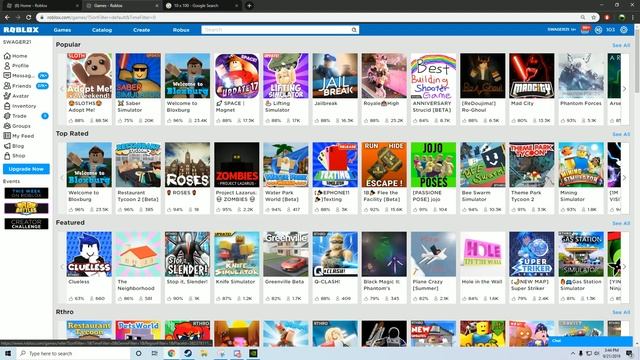Open the Robux balance icon in the header
640x360 pixels.
[x=598, y=30]
